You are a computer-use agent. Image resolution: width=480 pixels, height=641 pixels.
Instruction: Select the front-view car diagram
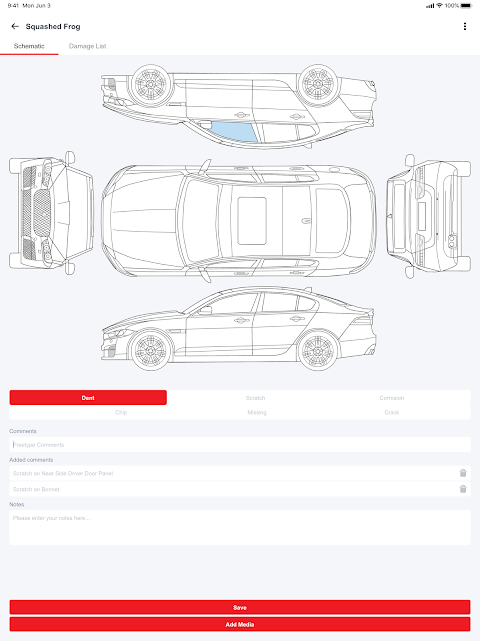52,213
